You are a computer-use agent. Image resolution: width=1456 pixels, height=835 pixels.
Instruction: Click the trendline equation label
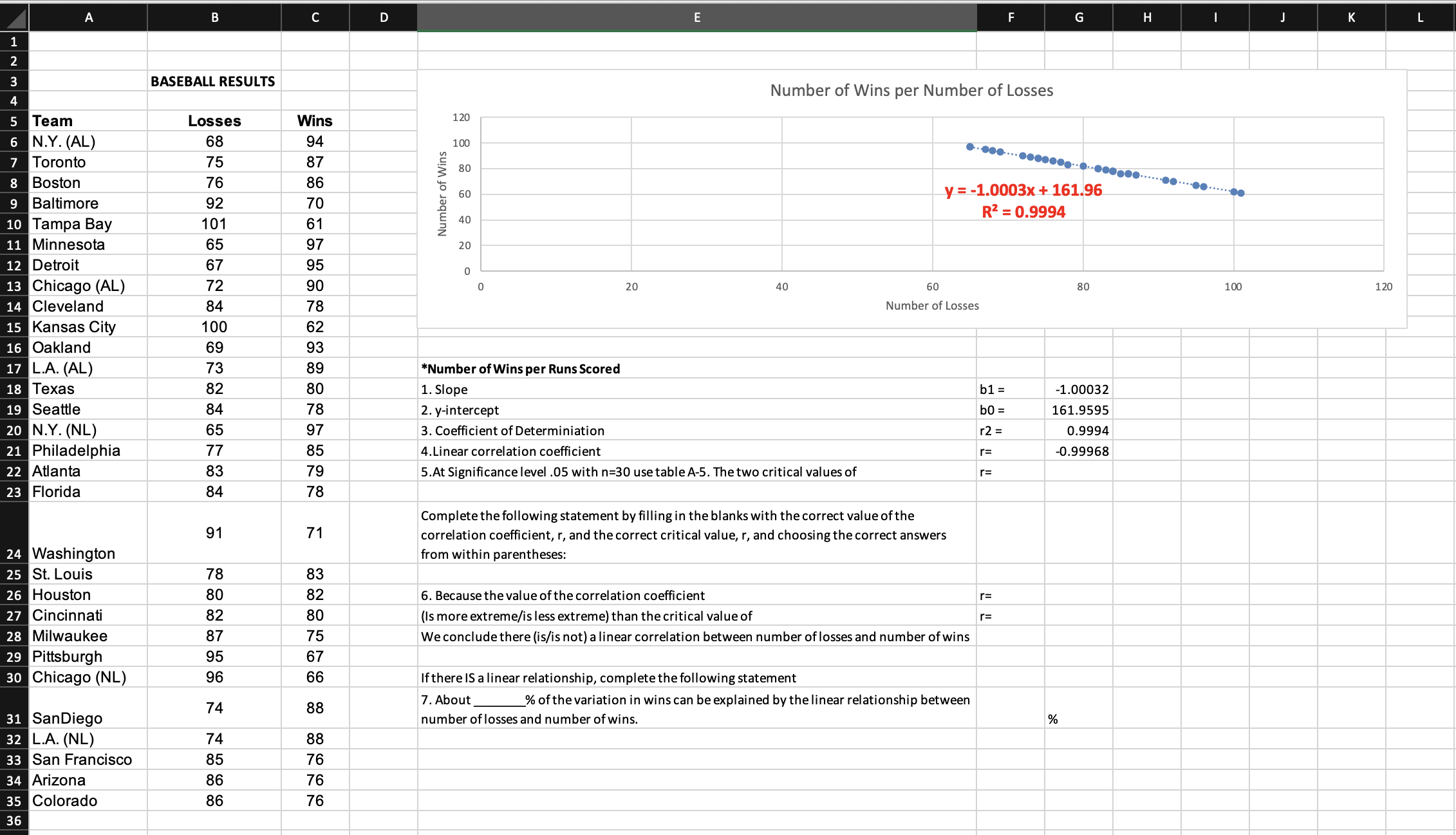coord(1023,190)
